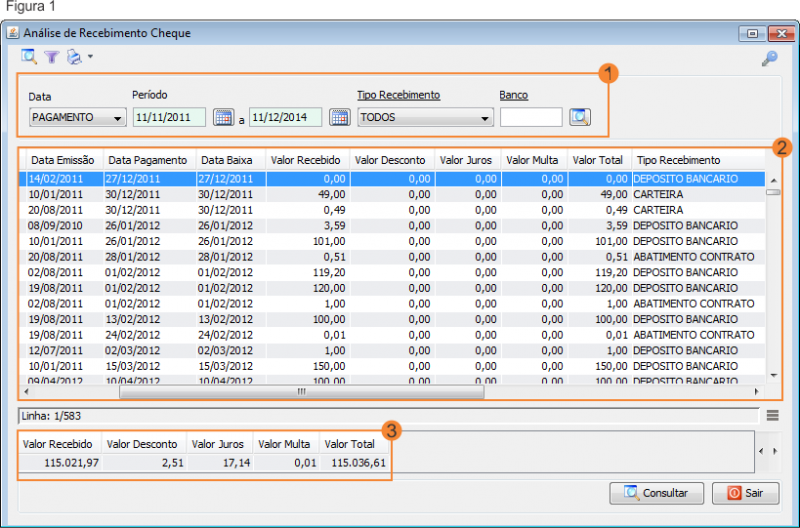
Task: Sort by Data Emissão column header
Action: 62,160
